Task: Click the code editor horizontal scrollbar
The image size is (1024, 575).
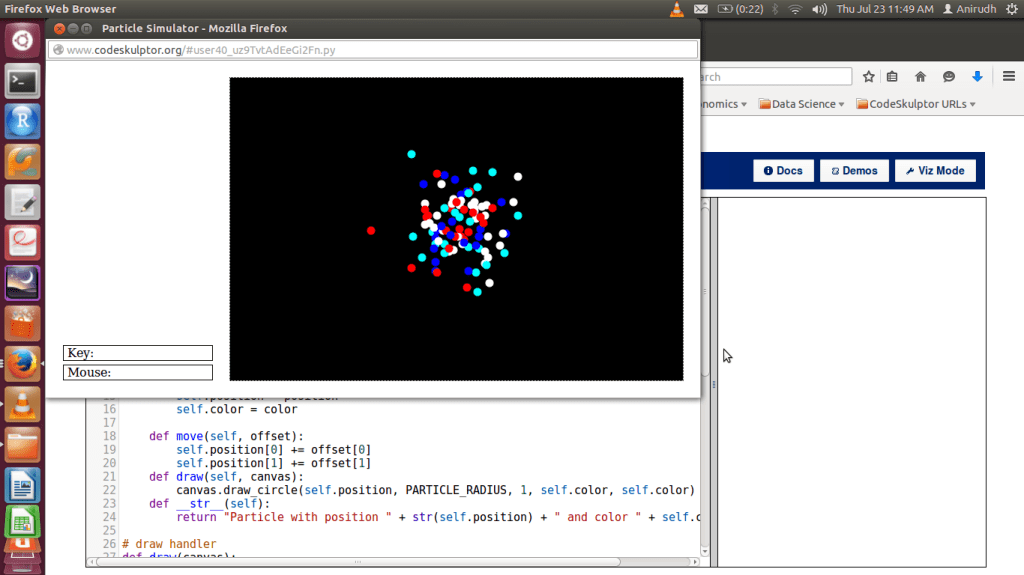Action: [x=357, y=562]
